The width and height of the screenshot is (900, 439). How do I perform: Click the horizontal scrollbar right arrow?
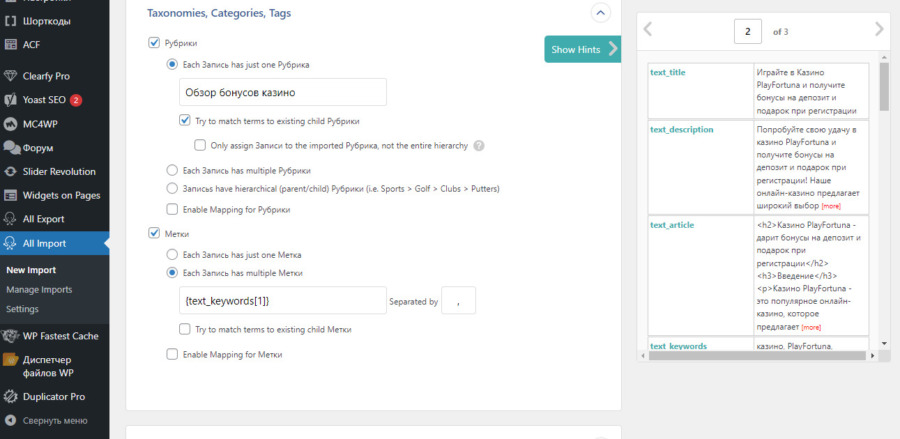(x=872, y=356)
